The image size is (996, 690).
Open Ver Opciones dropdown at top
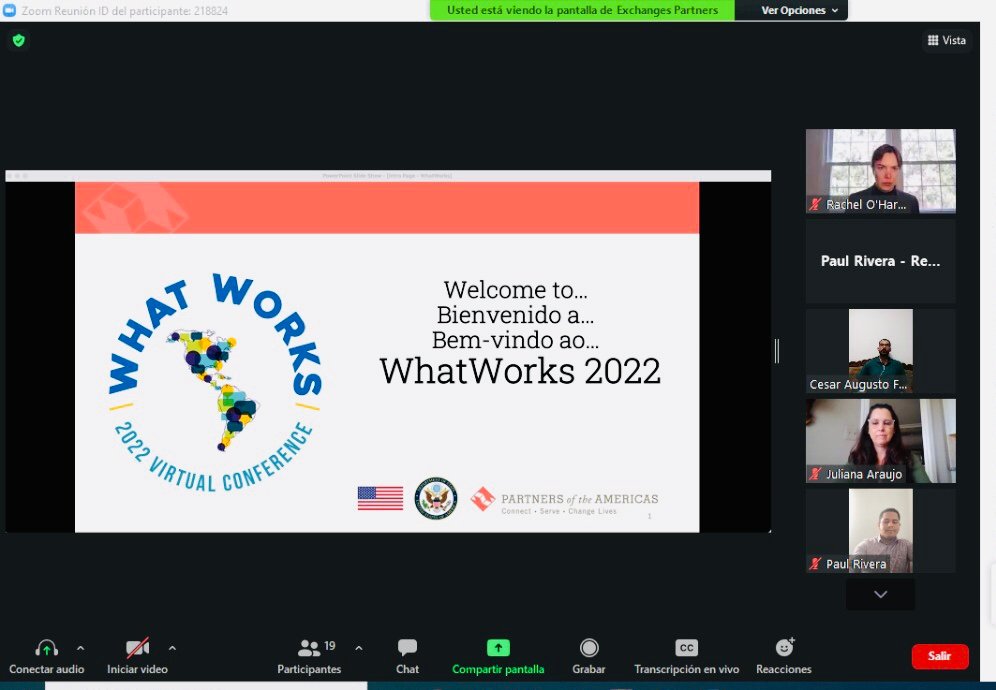pos(799,10)
